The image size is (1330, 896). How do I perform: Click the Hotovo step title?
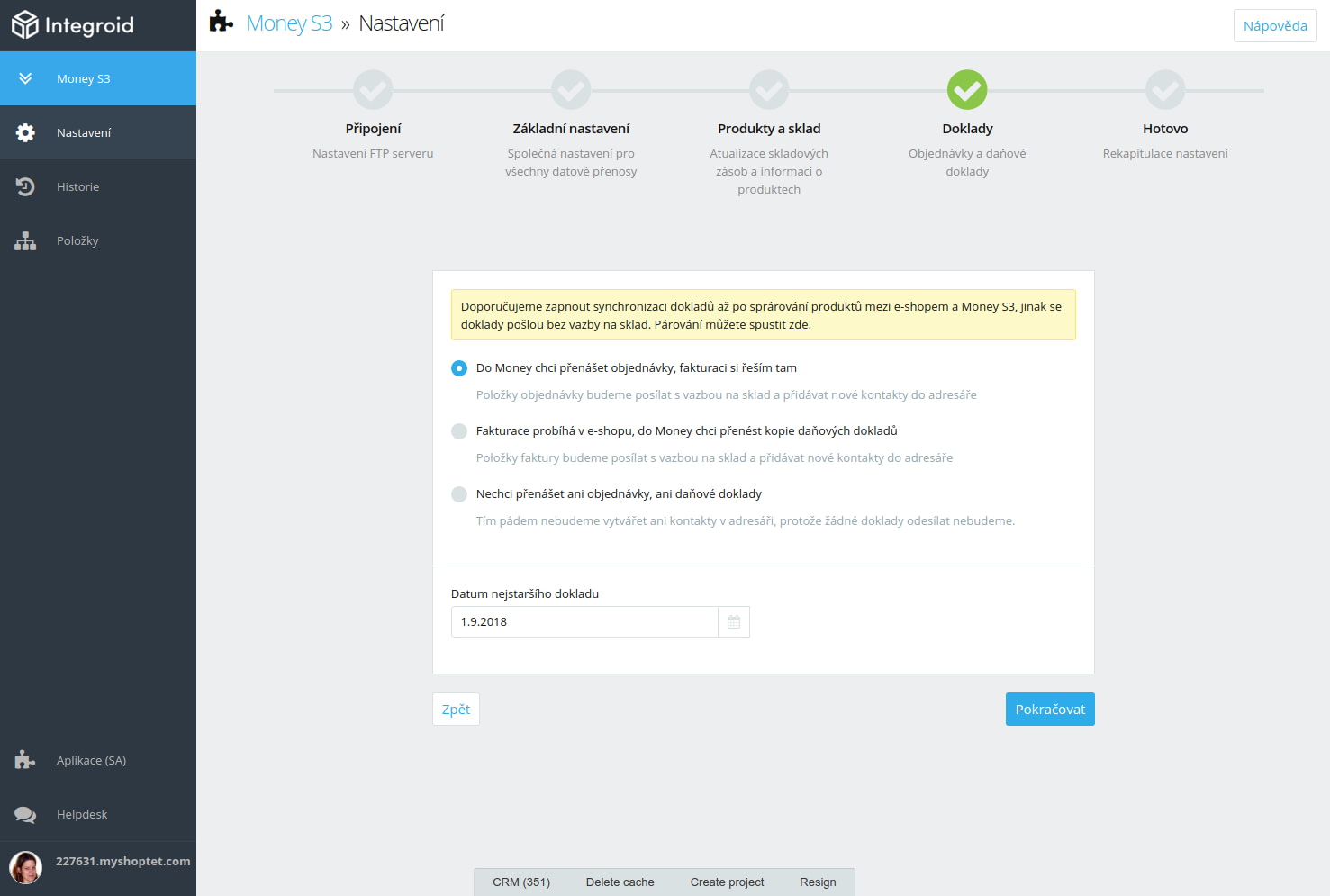click(1165, 129)
